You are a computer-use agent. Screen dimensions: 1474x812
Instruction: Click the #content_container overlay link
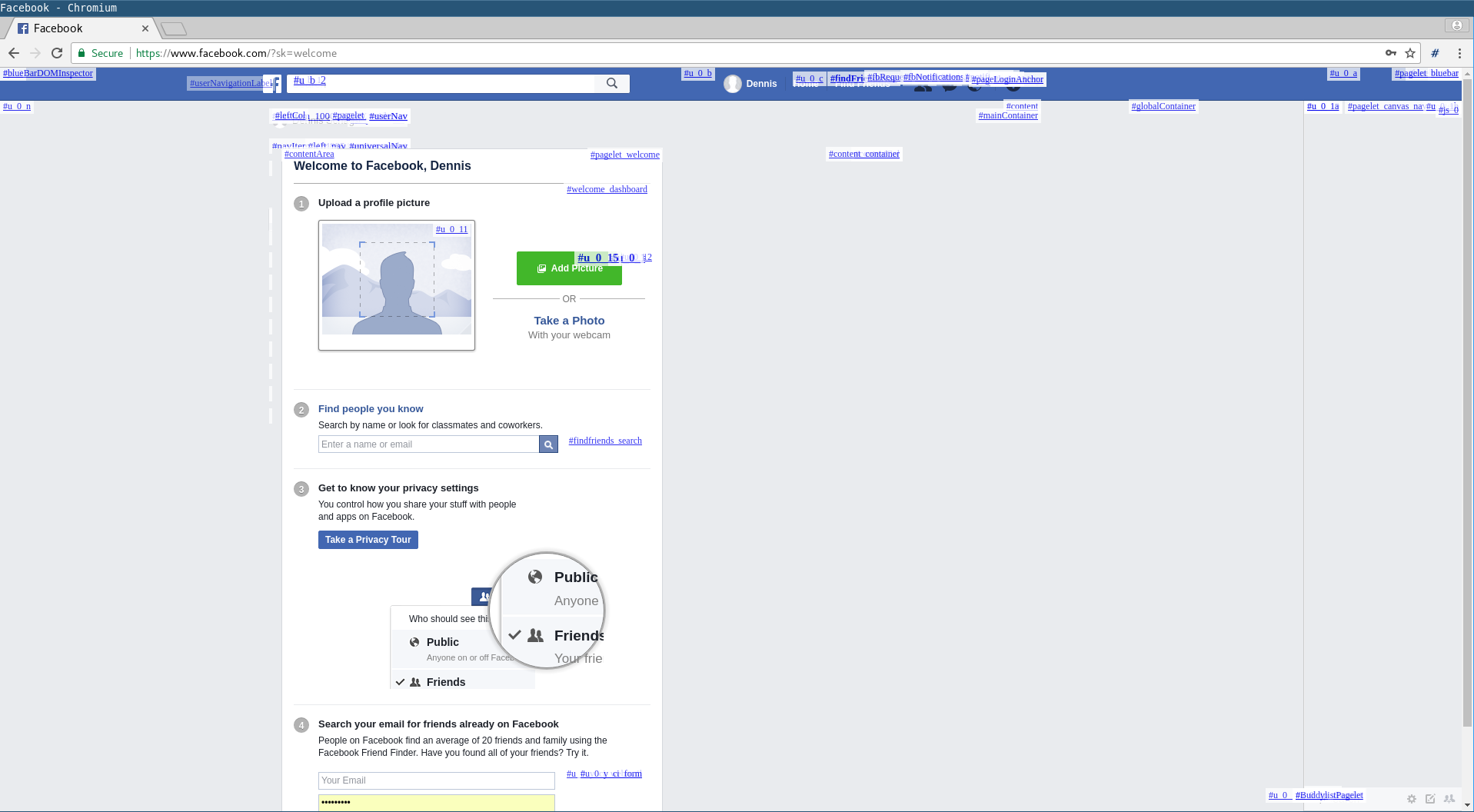pos(864,154)
